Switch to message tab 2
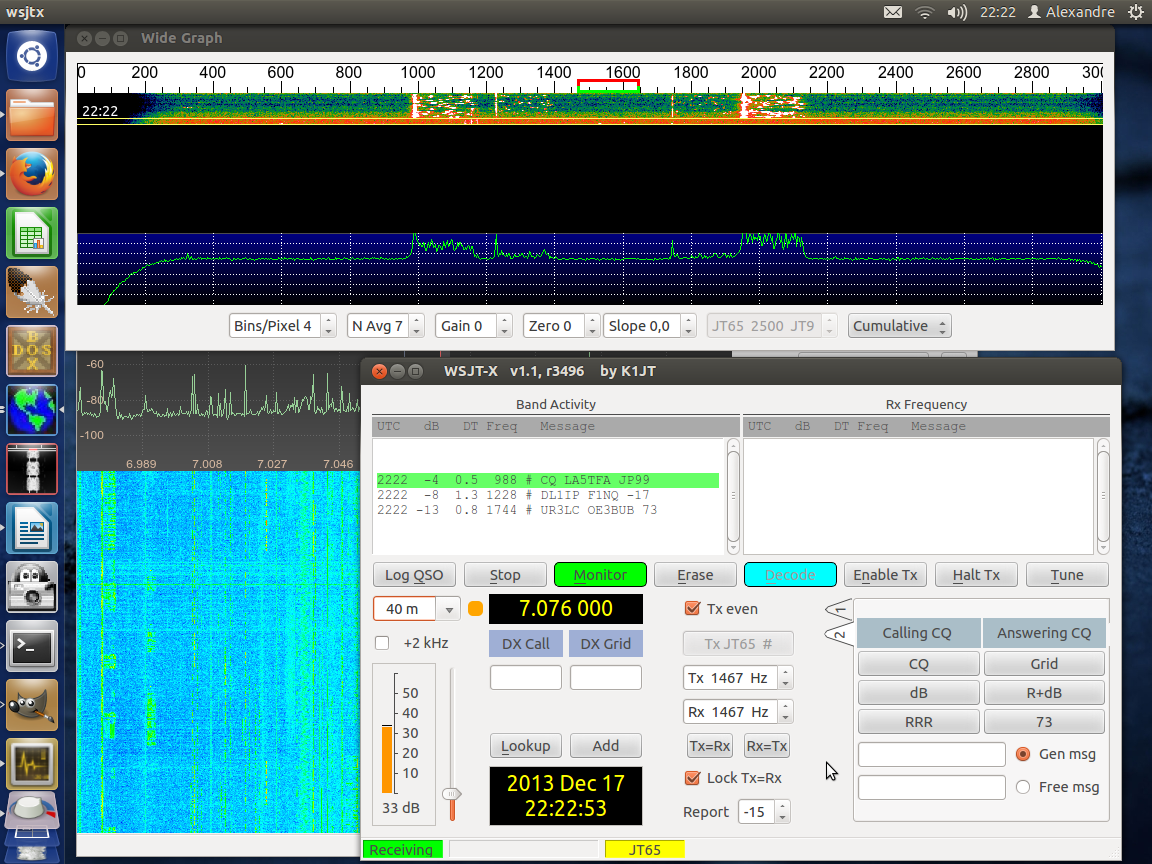1152x864 pixels. tap(839, 635)
